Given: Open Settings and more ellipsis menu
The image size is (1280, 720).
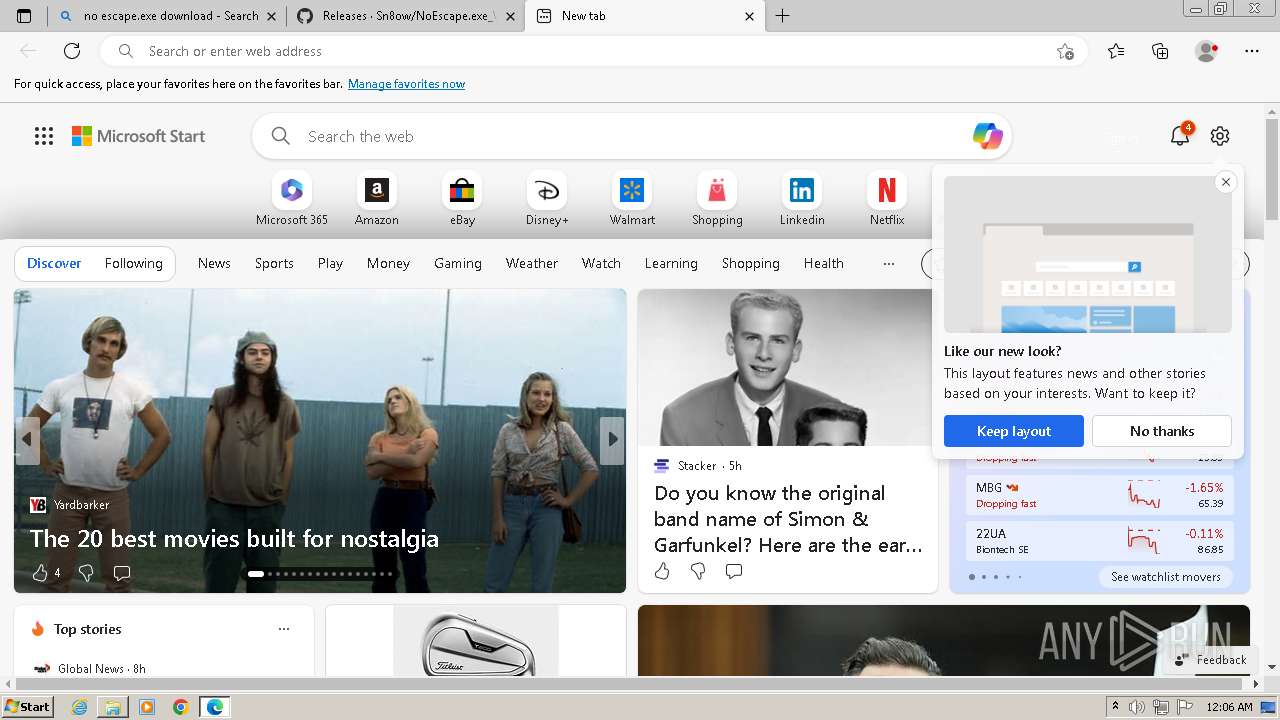Looking at the screenshot, I should click(x=1252, y=51).
